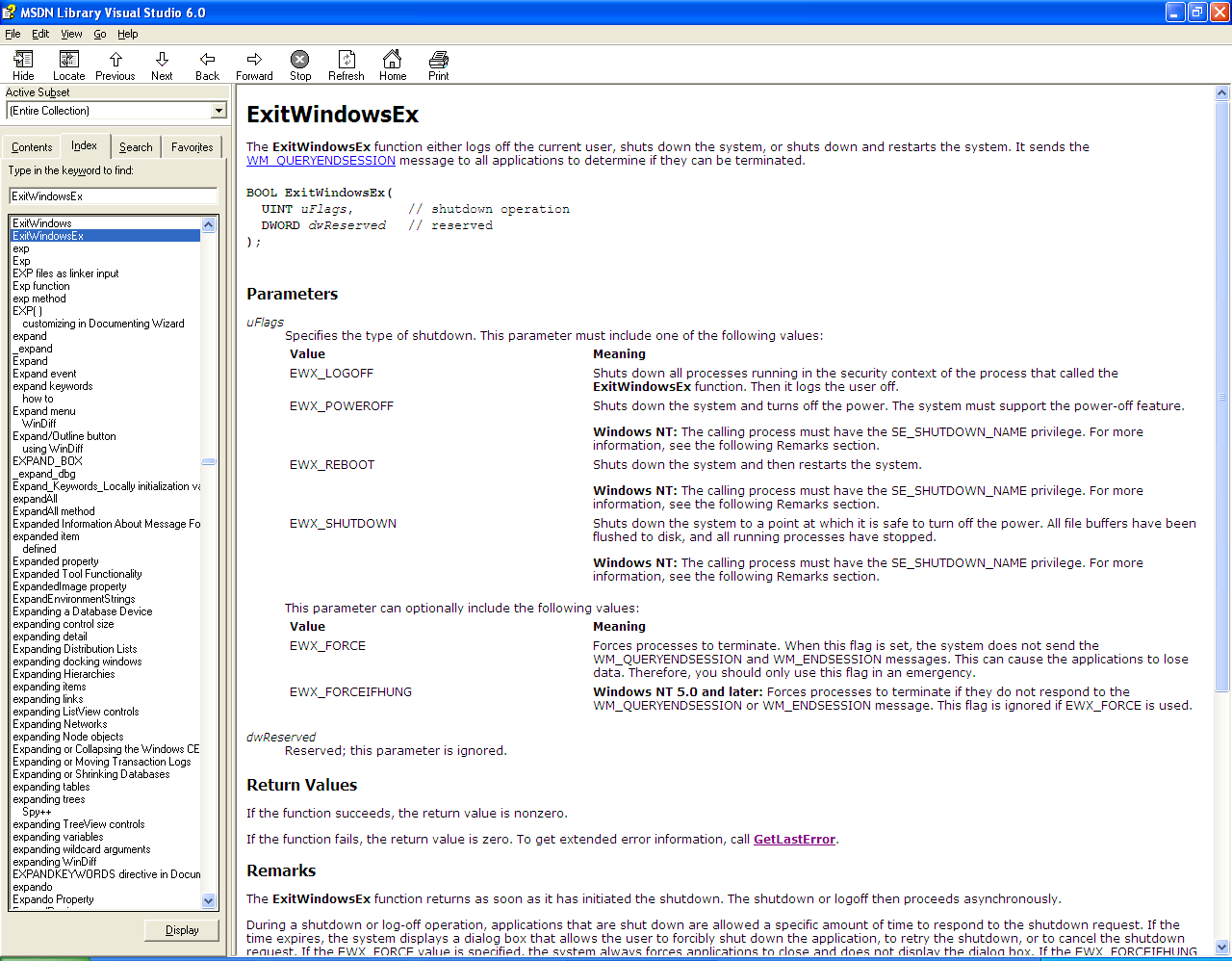Open the Active Subset dropdown
Image resolution: width=1232 pixels, height=961 pixels.
(x=218, y=111)
